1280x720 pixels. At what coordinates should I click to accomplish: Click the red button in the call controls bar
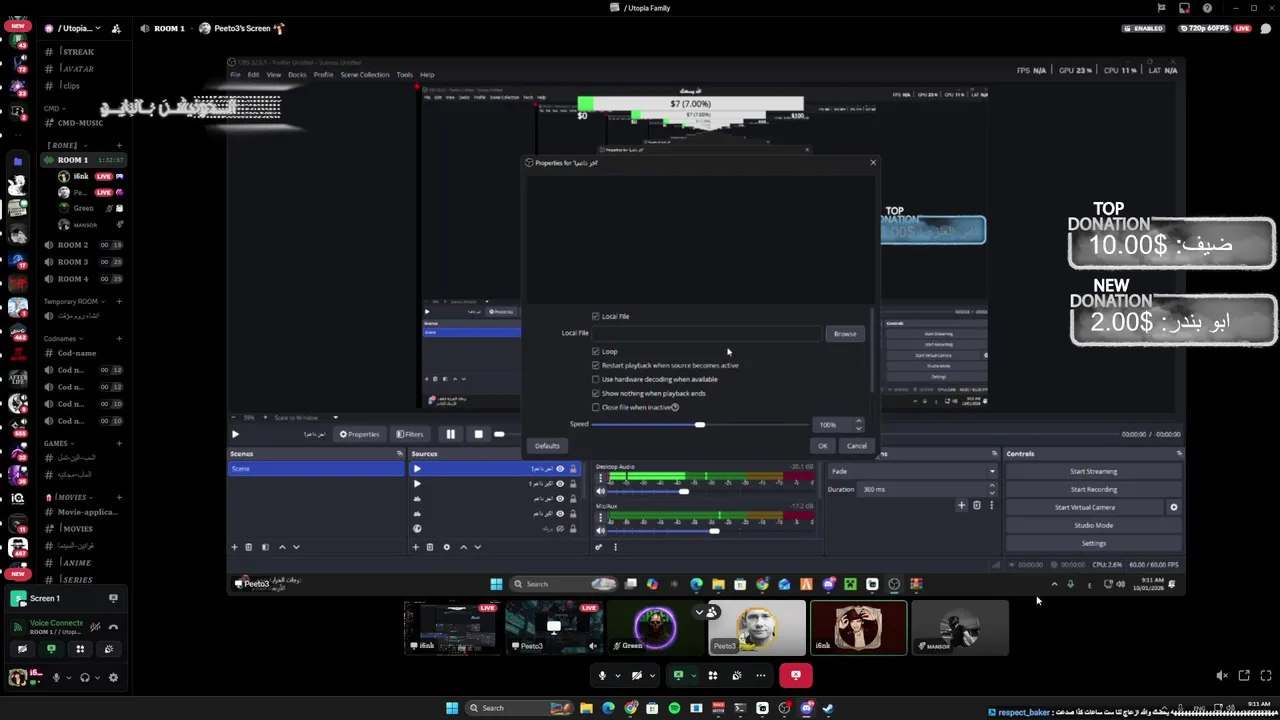[796, 675]
